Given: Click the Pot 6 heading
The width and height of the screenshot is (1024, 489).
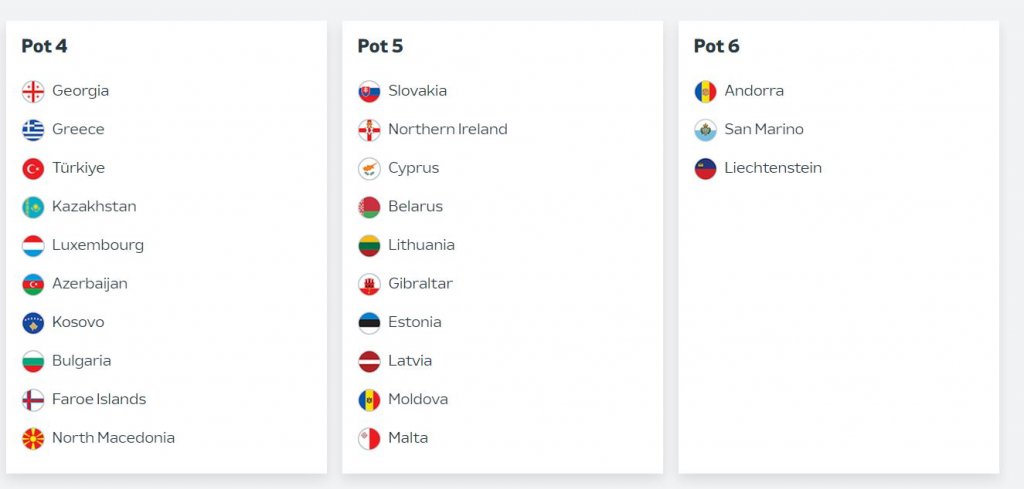Looking at the screenshot, I should pos(716,46).
